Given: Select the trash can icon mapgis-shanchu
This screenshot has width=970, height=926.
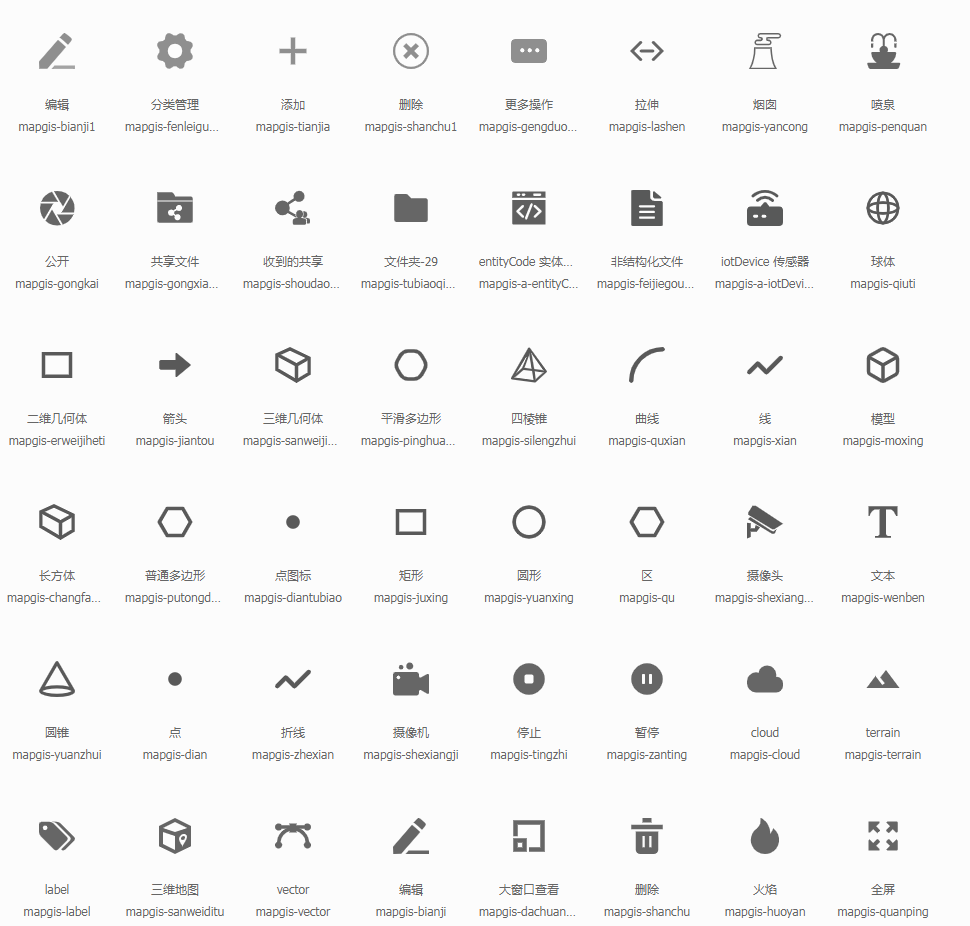Looking at the screenshot, I should click(x=647, y=836).
